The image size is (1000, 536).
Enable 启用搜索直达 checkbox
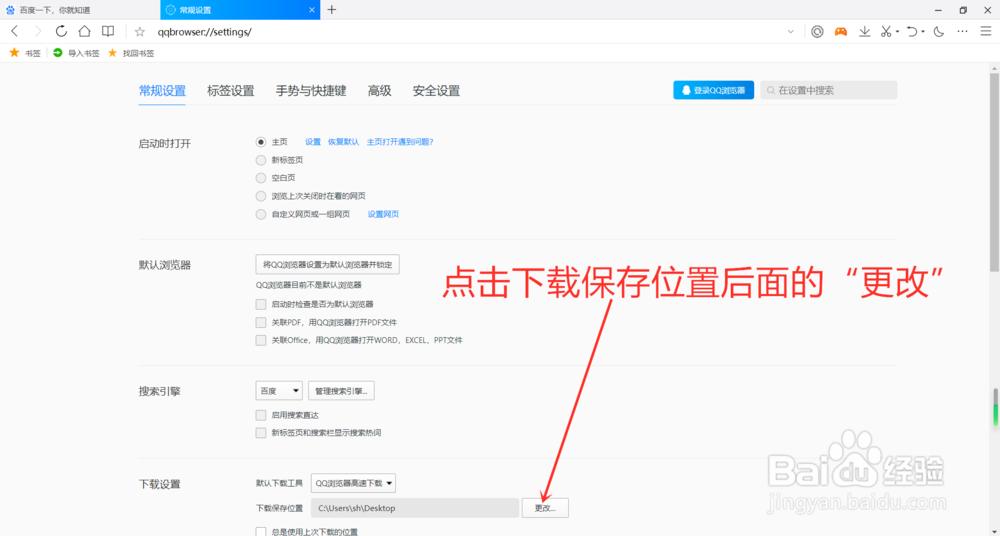(x=260, y=415)
